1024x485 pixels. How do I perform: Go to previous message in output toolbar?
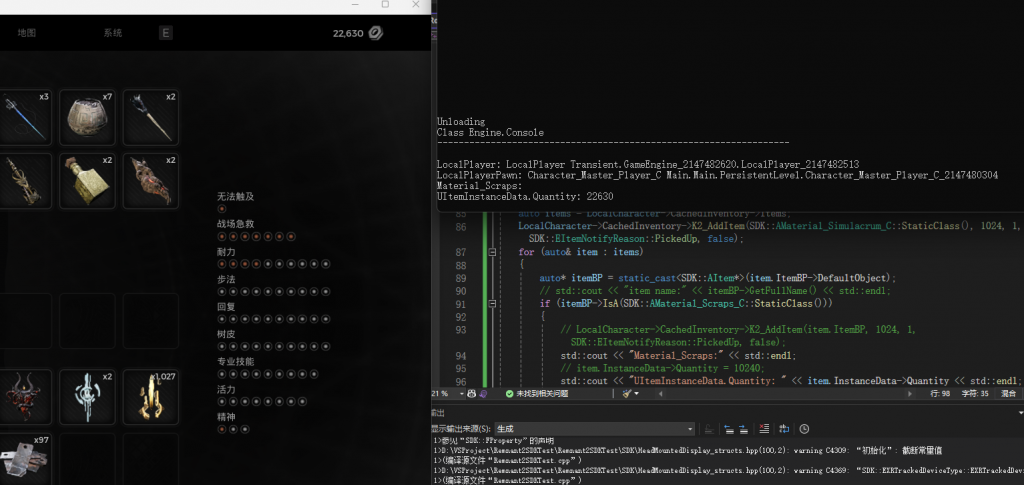728,429
